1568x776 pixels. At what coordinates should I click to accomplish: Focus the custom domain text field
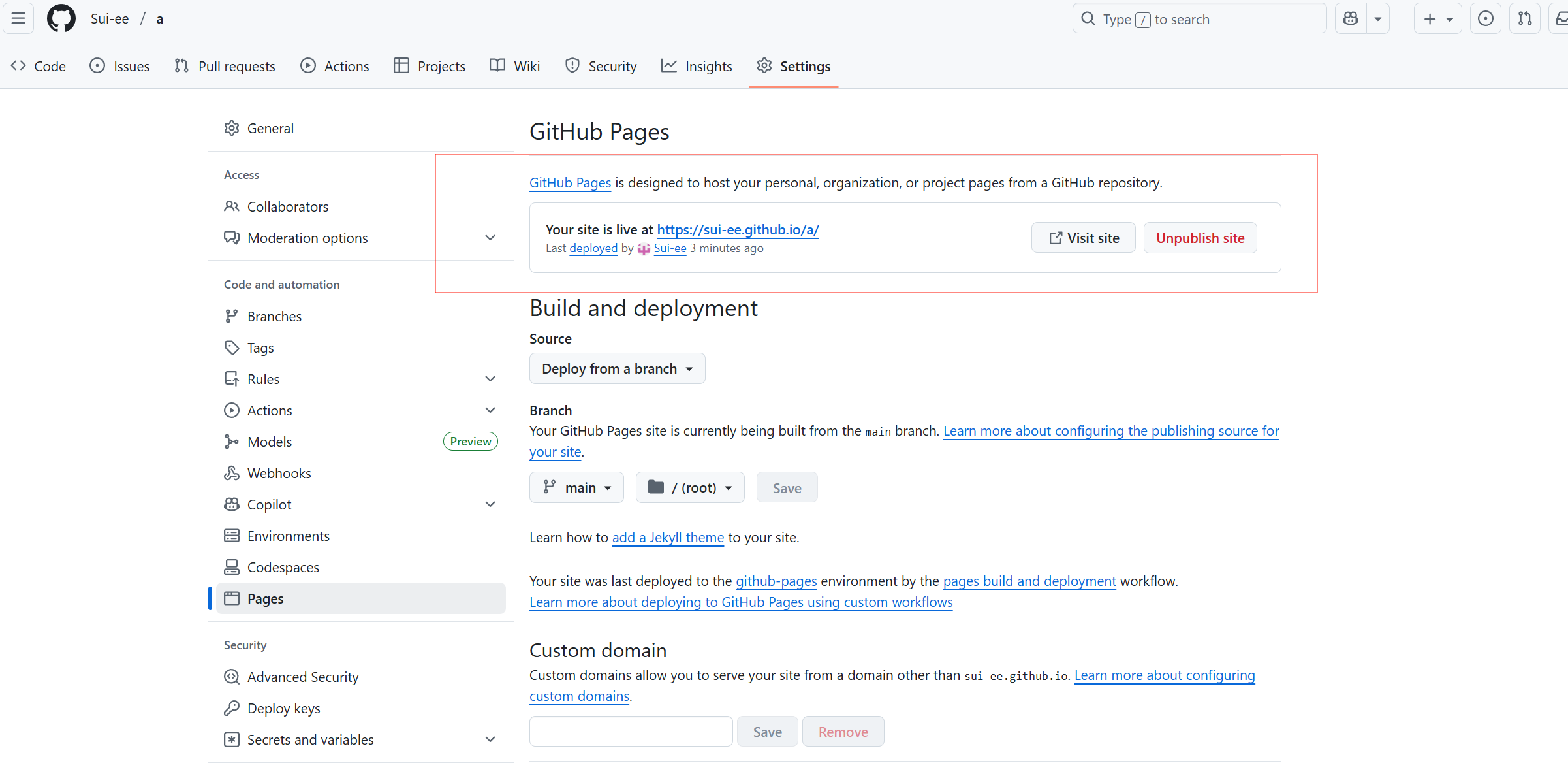[x=631, y=732]
